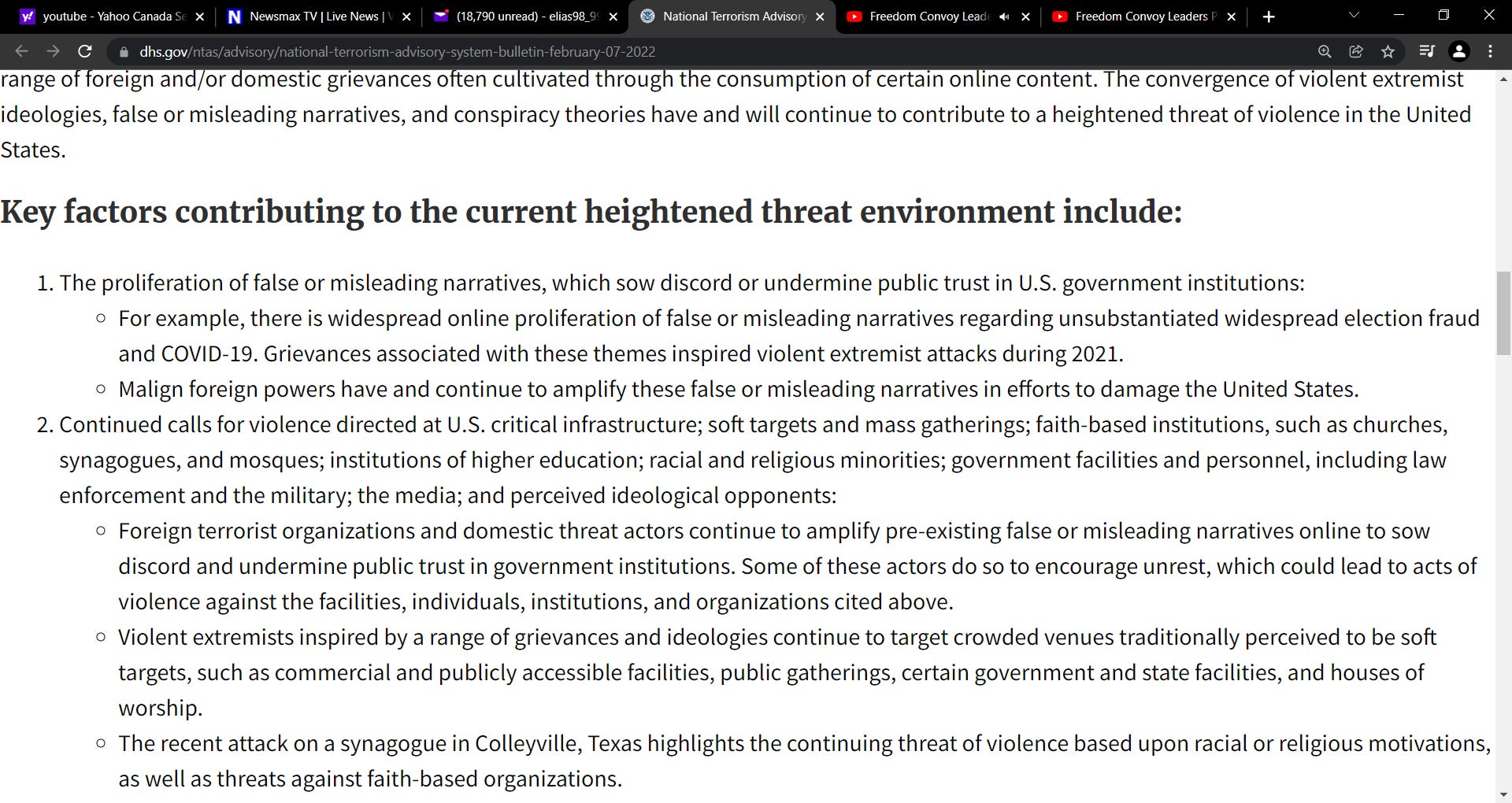
Task: View site information lock icon
Action: [x=123, y=52]
